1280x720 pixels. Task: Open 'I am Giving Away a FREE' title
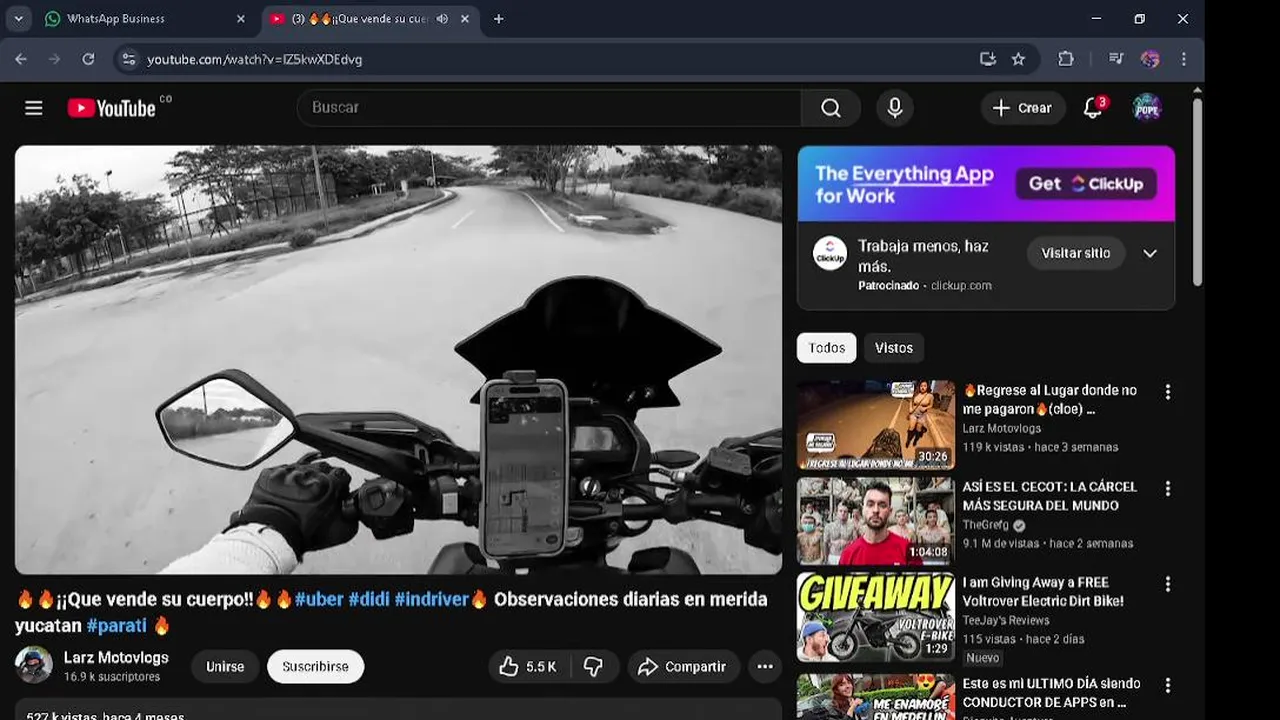point(1043,592)
